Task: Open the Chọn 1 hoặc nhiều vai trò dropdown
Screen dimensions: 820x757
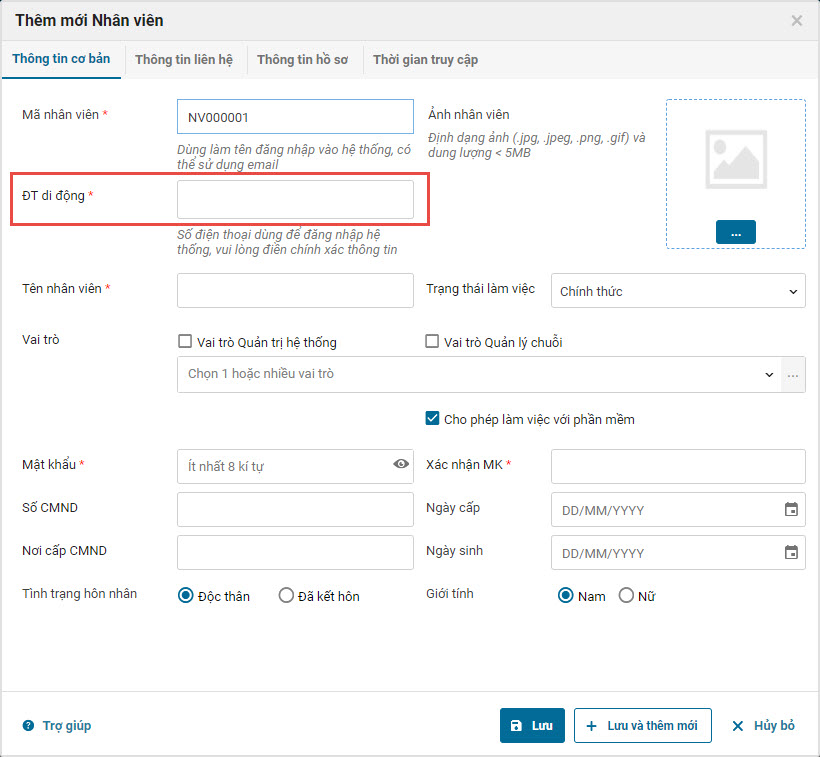Action: click(x=475, y=375)
